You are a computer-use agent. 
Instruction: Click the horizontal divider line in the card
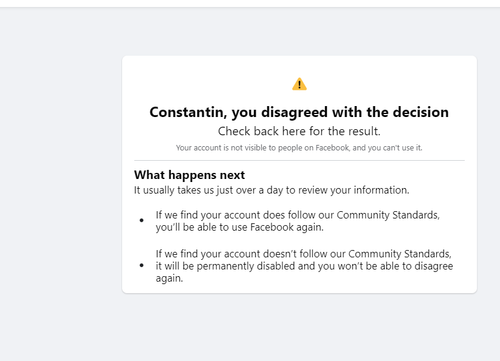click(299, 160)
